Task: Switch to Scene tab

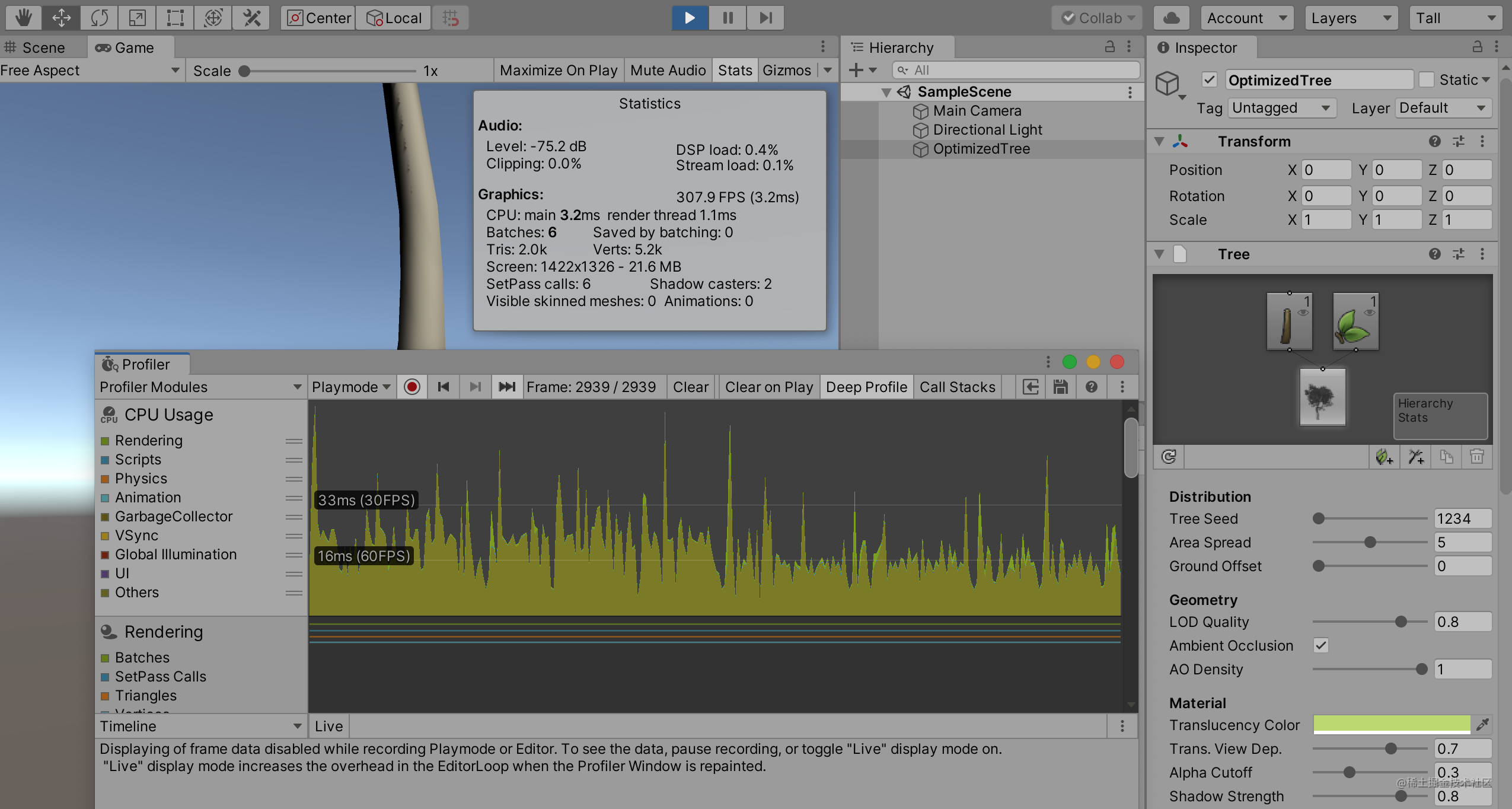Action: (43, 47)
